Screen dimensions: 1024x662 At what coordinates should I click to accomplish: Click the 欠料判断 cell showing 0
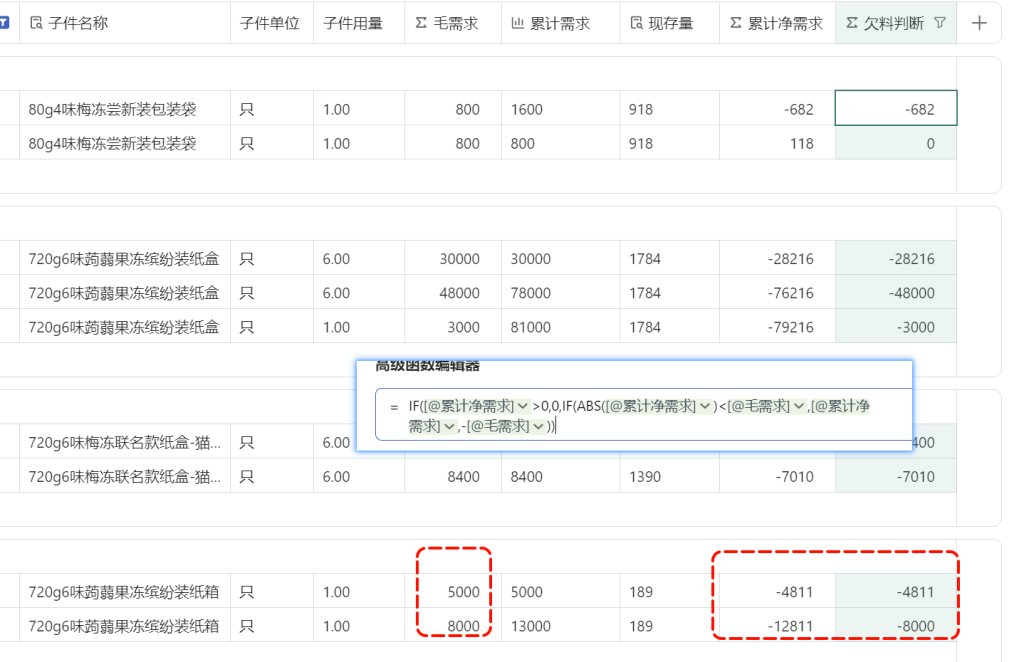896,143
